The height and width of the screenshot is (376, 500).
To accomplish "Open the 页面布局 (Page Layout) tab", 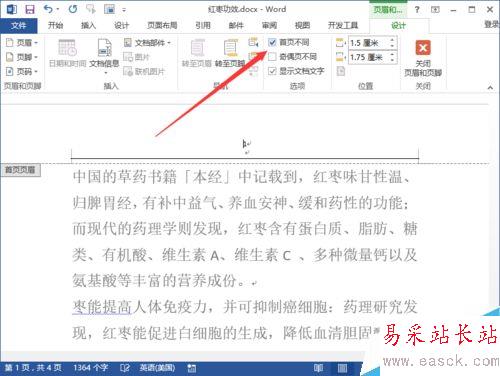I will [162, 25].
